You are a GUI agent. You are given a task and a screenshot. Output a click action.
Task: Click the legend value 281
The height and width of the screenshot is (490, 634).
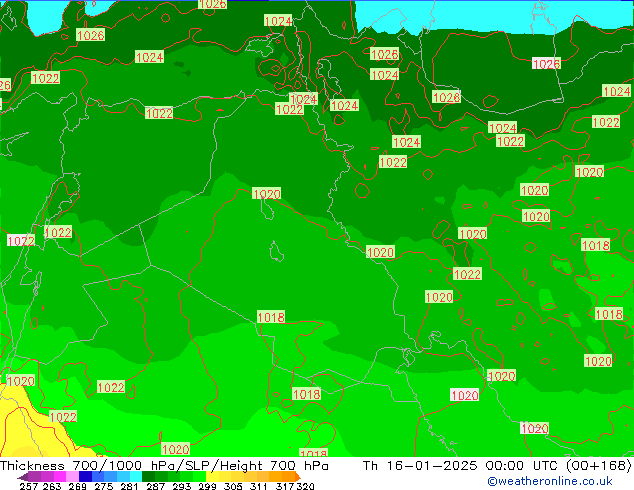pos(129,486)
